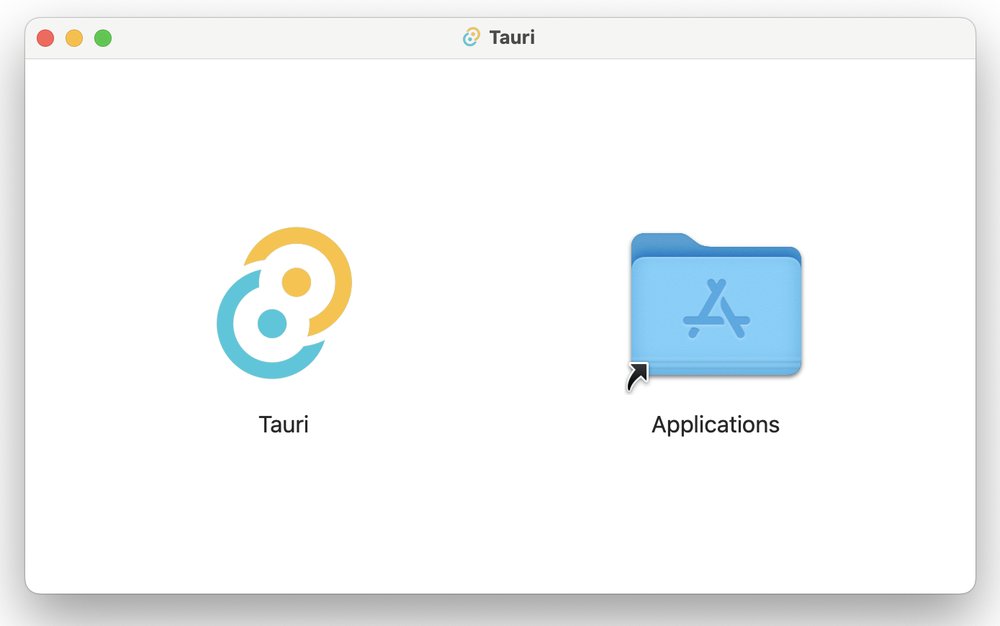
Task: Close the Tauri installer window
Action: (x=45, y=38)
